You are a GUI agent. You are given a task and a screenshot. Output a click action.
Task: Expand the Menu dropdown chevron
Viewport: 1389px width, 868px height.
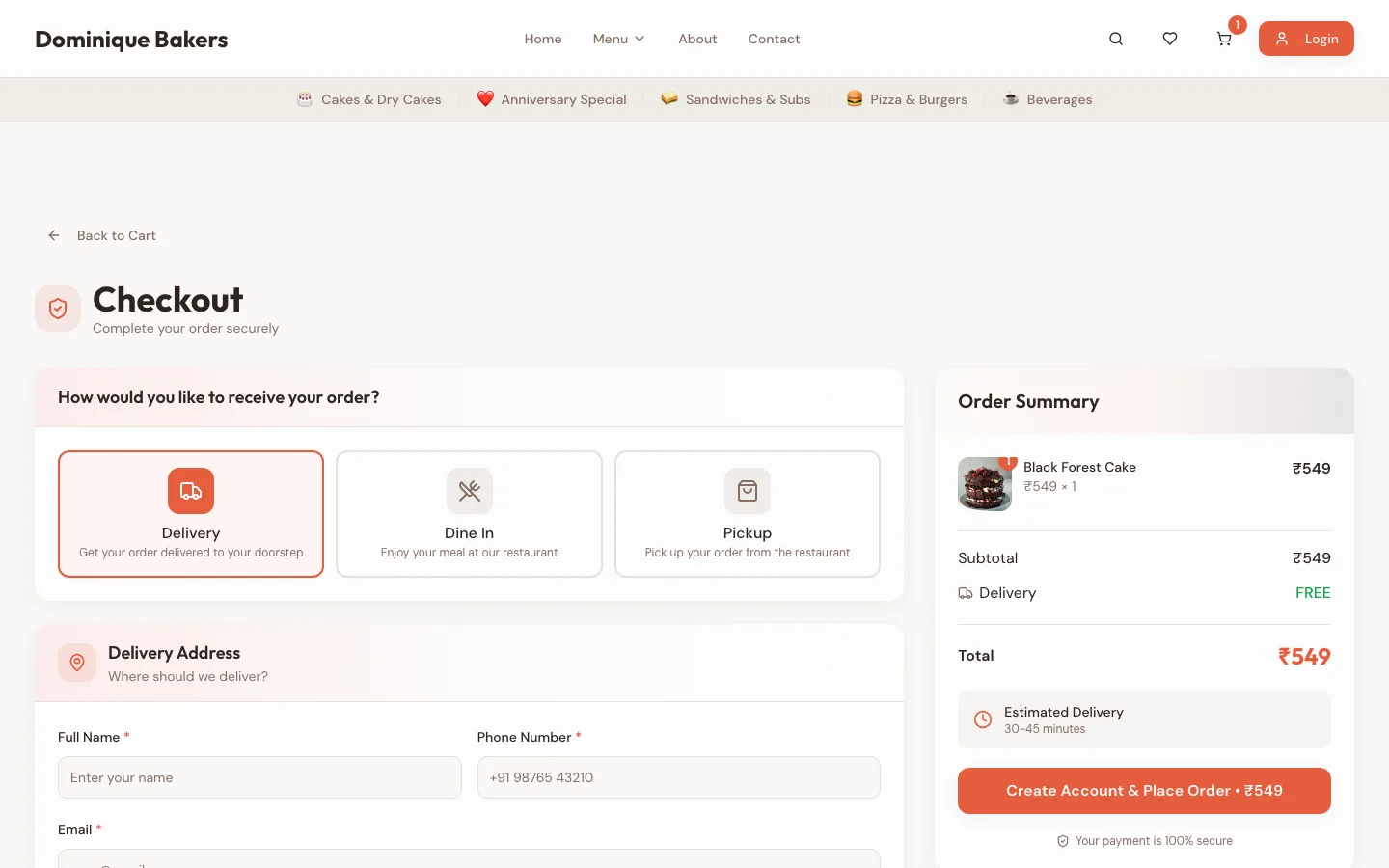click(640, 39)
